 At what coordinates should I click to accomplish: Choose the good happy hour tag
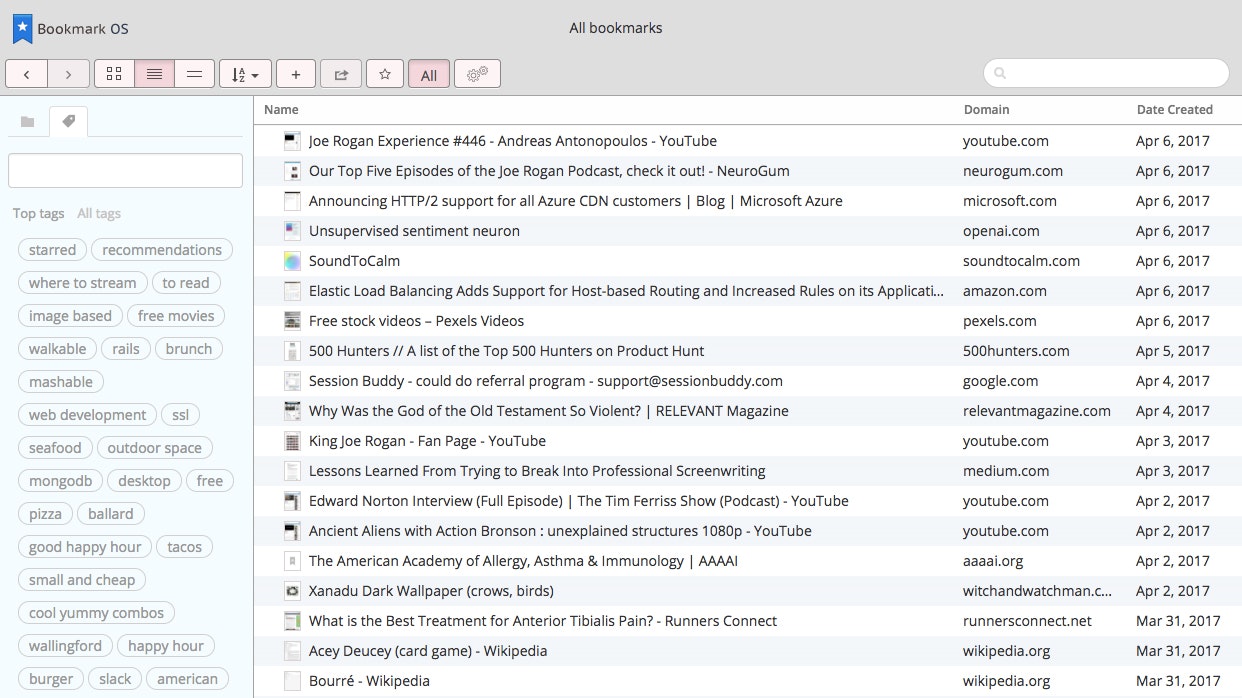(85, 547)
